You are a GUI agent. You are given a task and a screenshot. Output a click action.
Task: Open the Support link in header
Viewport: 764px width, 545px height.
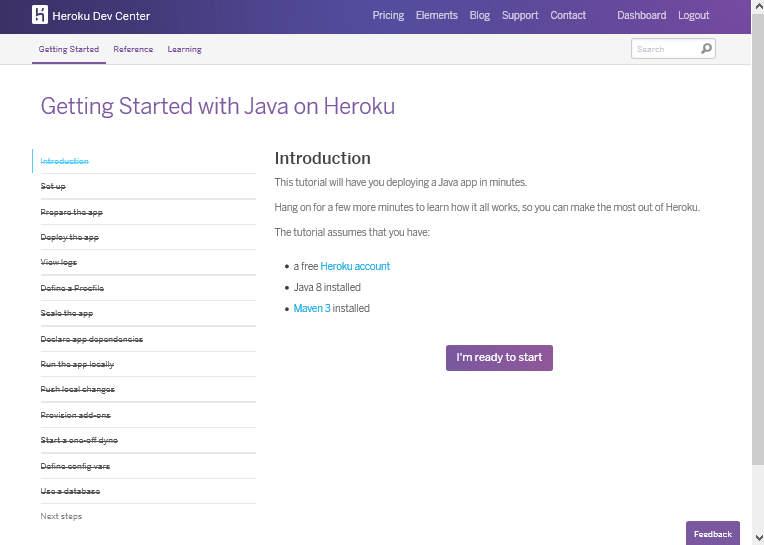click(520, 15)
